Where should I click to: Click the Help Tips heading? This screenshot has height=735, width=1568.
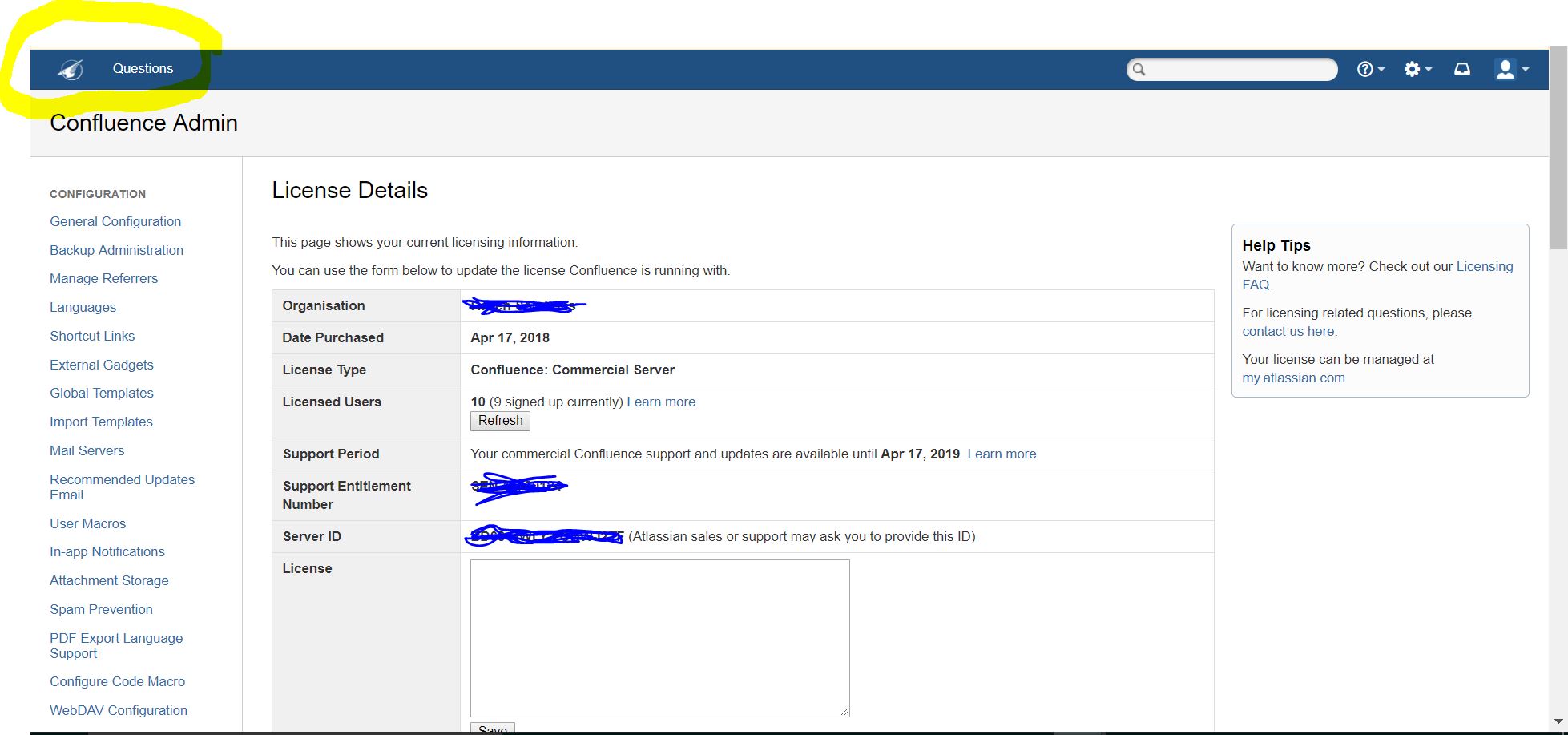(x=1276, y=245)
